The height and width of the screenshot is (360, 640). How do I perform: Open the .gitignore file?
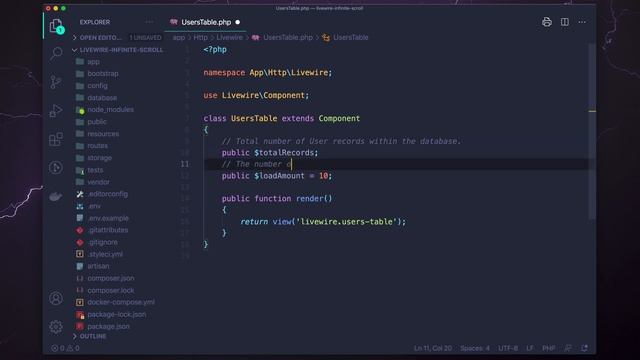102,242
